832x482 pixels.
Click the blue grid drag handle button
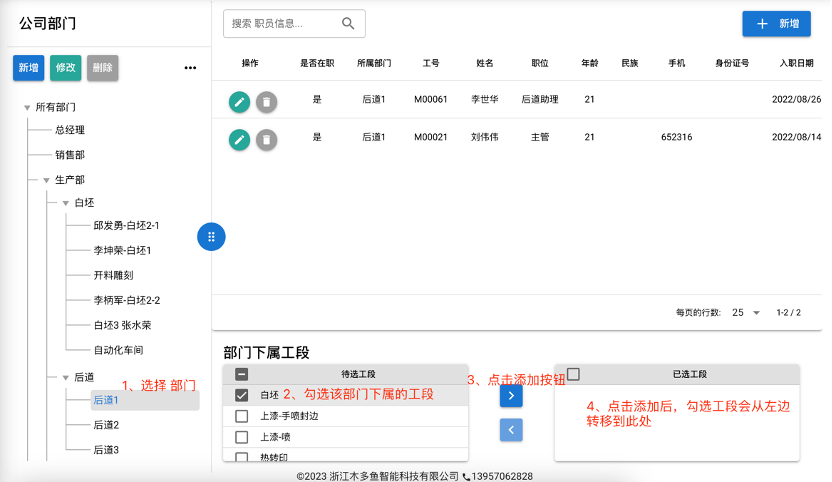click(211, 237)
